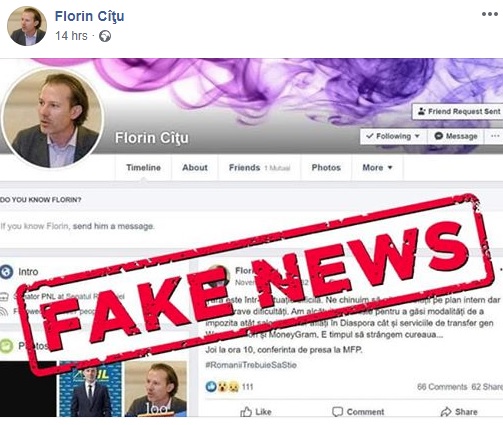Open the #RomaniiTrebuieSaStie hashtag
The height and width of the screenshot is (425, 503).
251,365
